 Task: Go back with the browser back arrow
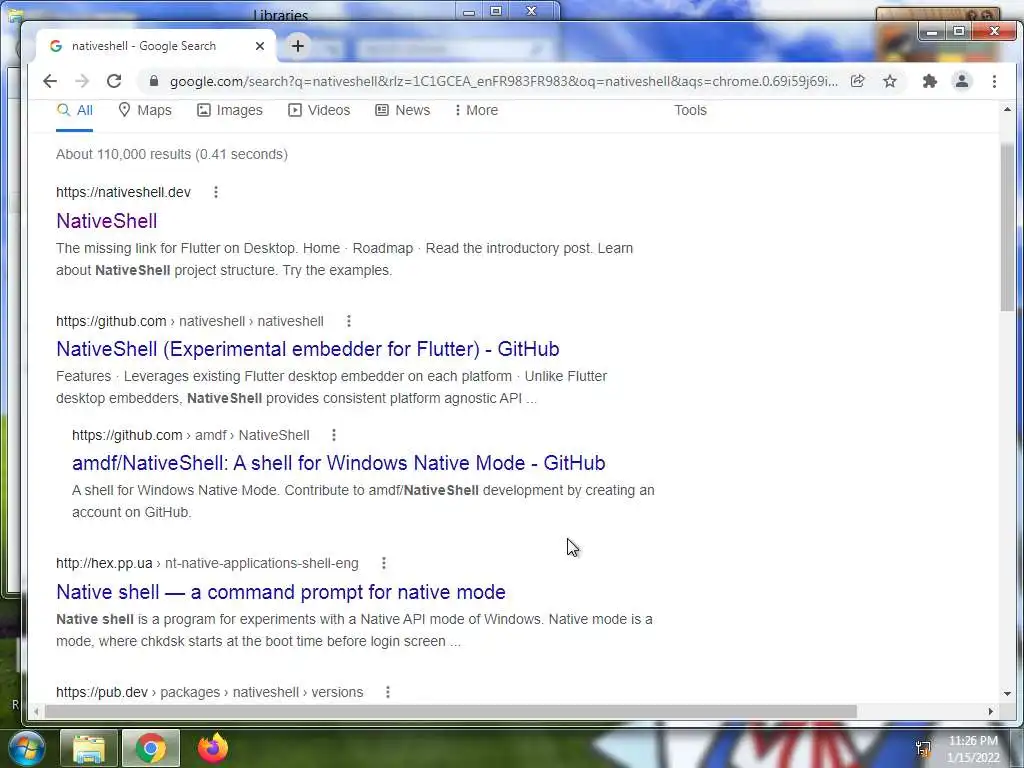(x=50, y=81)
